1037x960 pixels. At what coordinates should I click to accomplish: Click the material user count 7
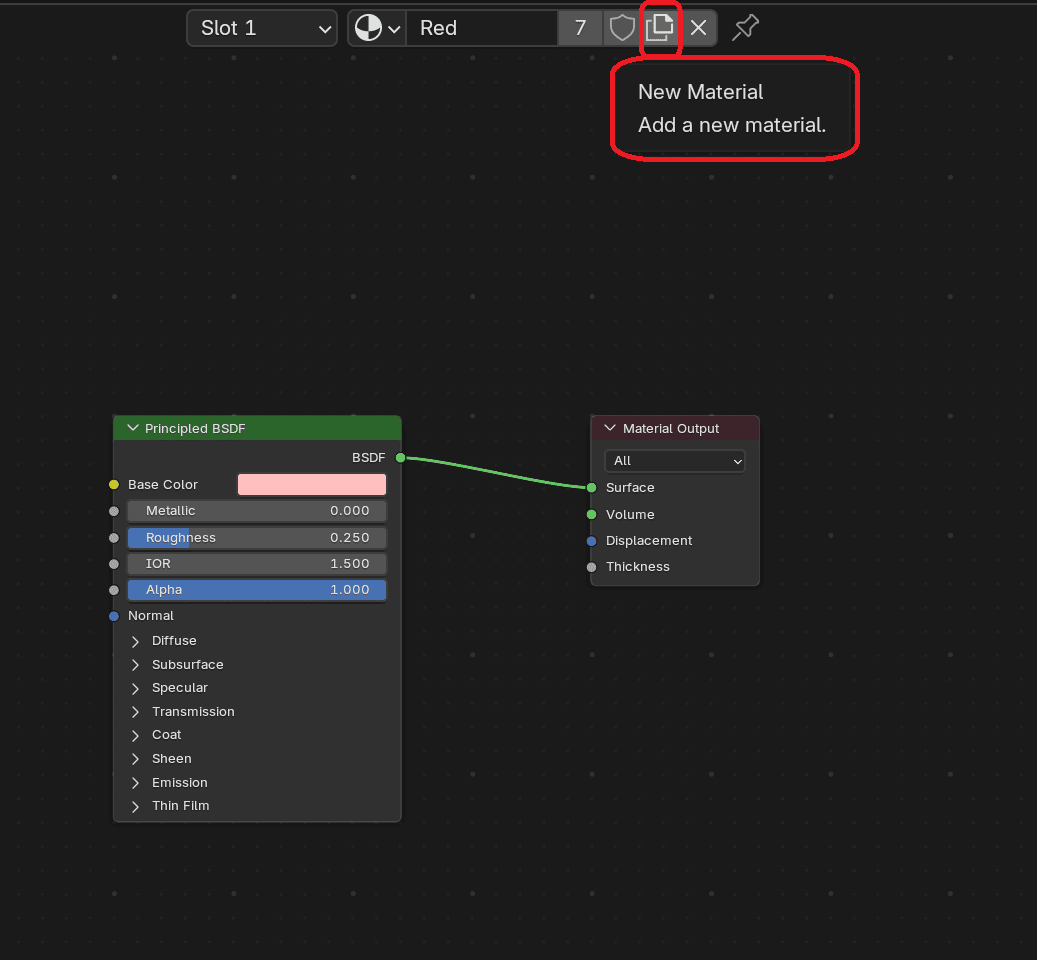pos(580,28)
